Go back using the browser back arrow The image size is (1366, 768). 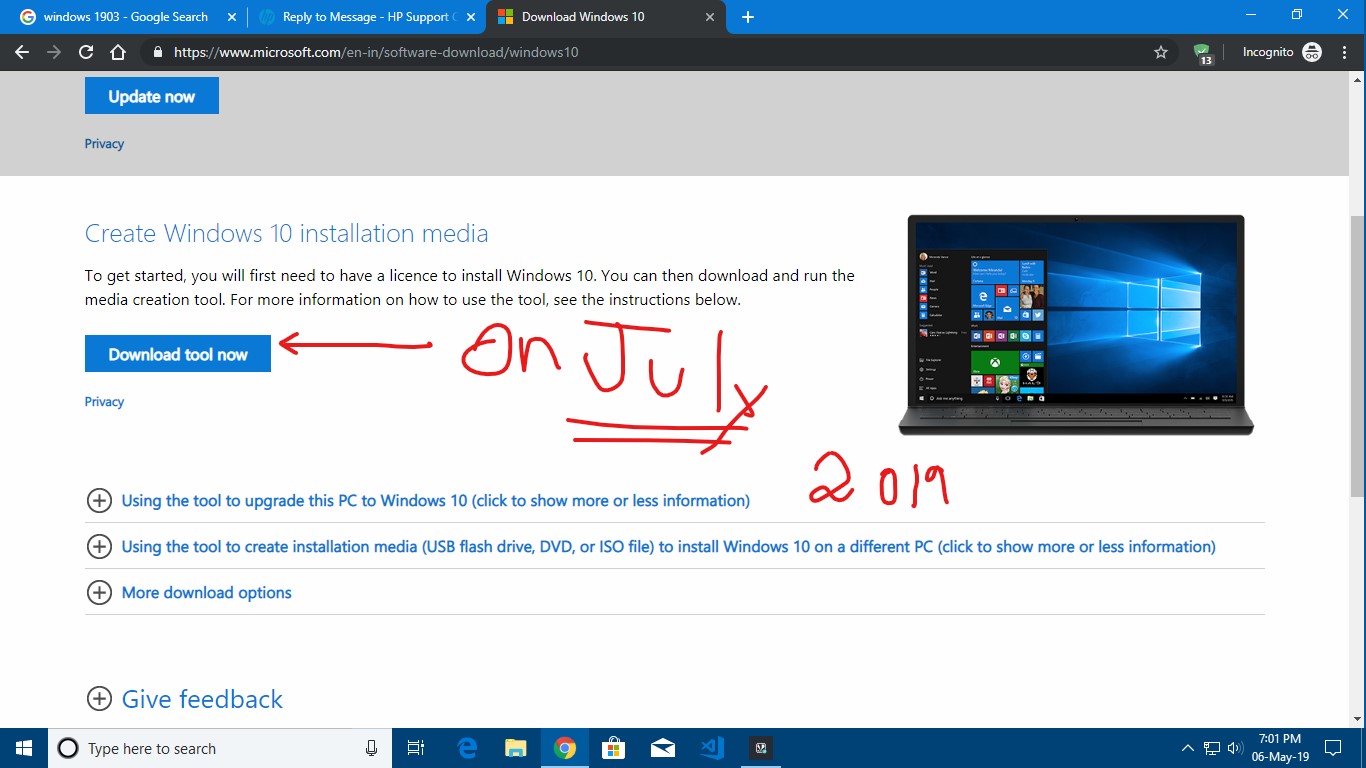pyautogui.click(x=22, y=52)
